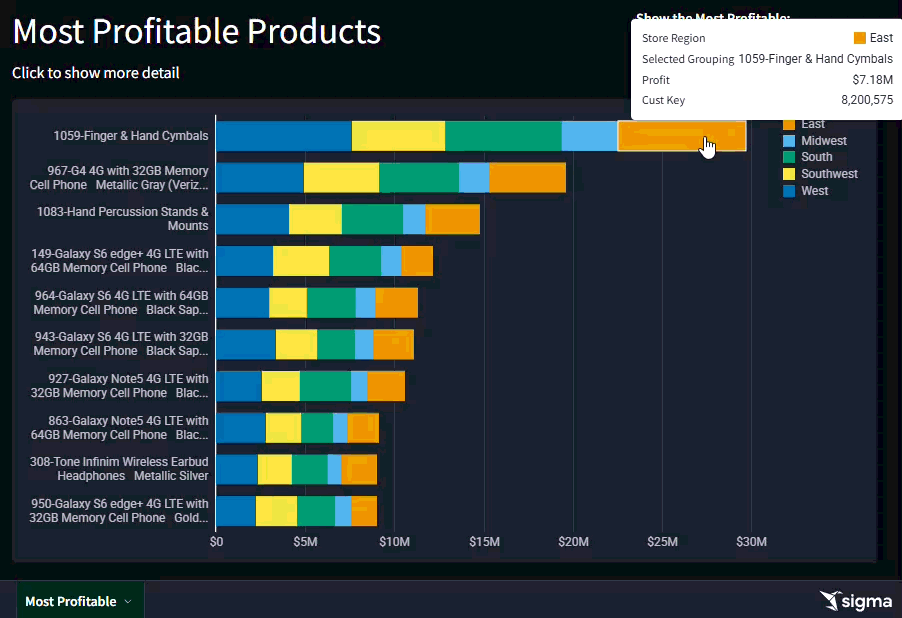Click the Midwest light blue legend swatch

(788, 141)
